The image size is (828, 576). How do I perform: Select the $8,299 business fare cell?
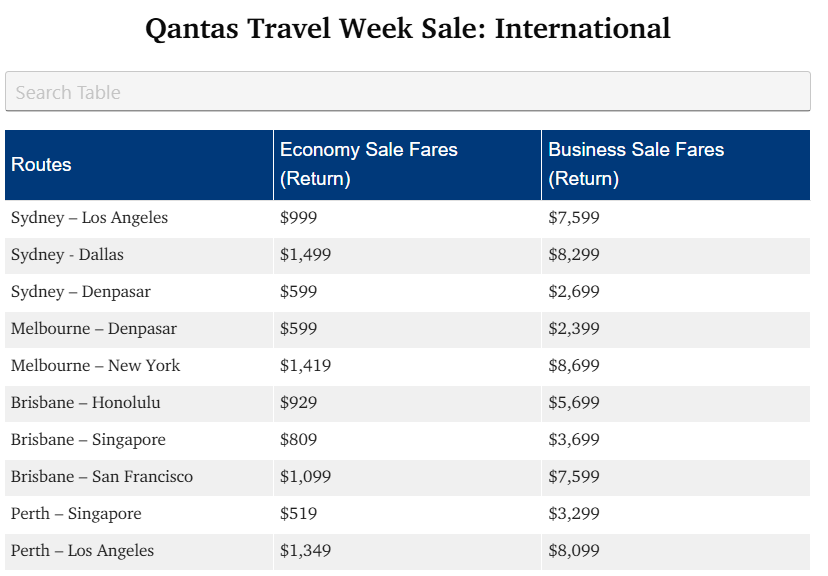[574, 255]
